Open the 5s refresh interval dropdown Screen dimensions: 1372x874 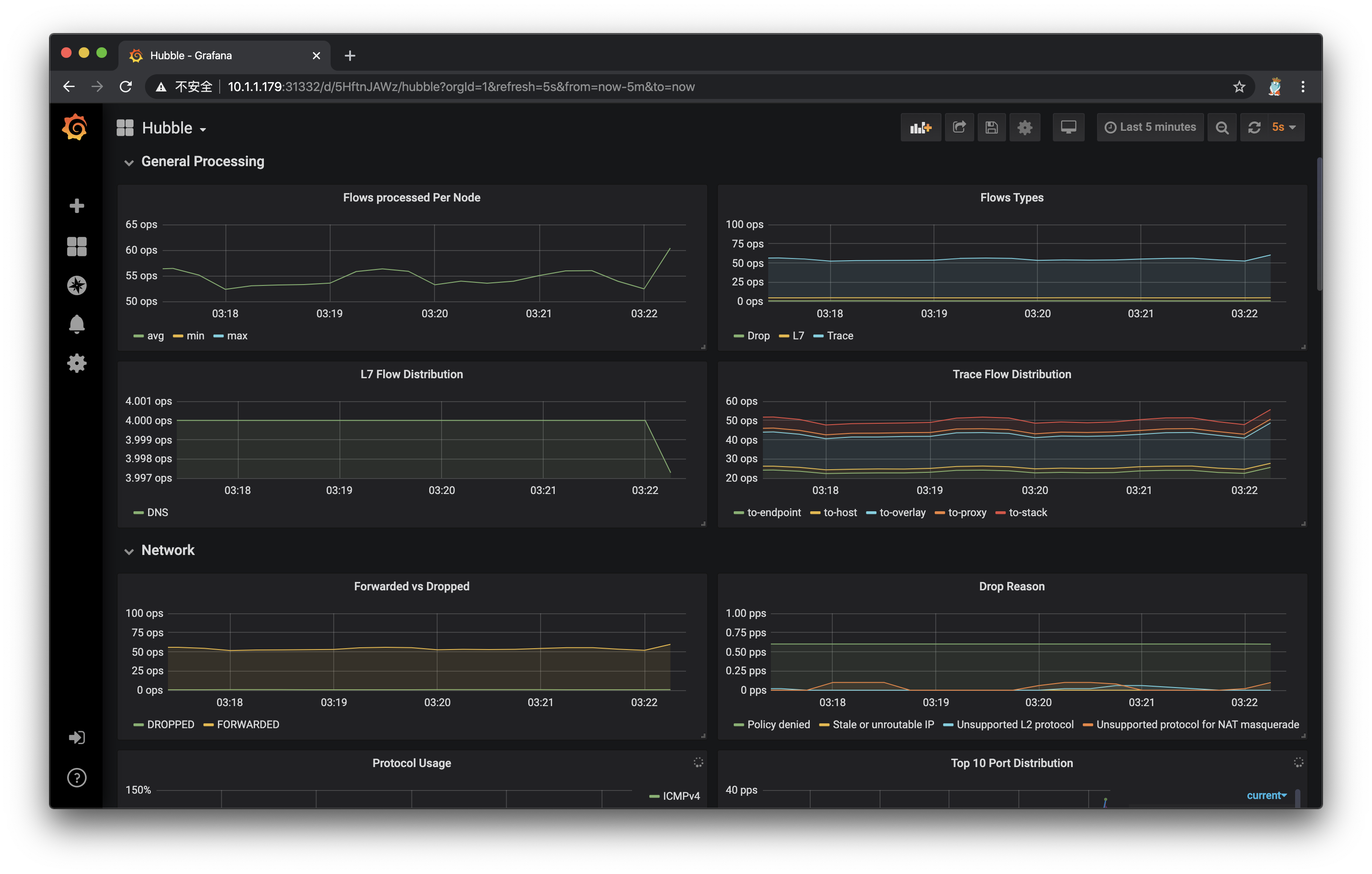tap(1283, 127)
